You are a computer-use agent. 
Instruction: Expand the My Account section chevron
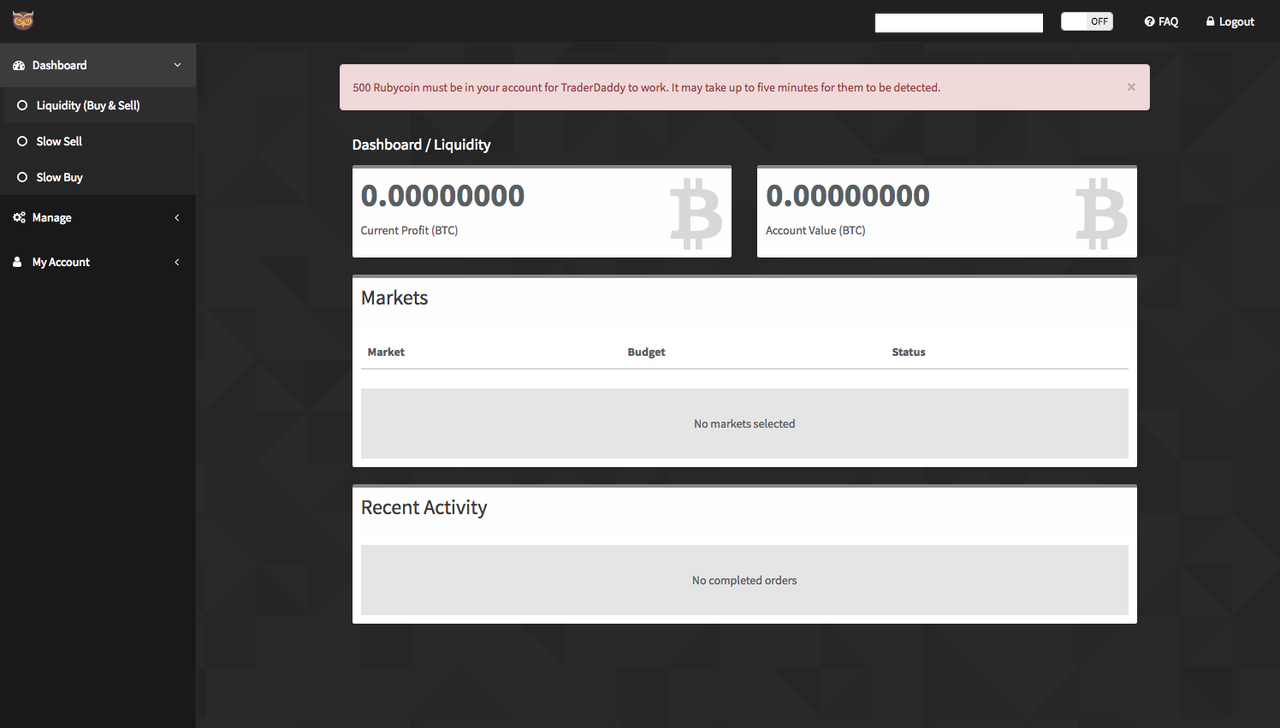click(177, 262)
